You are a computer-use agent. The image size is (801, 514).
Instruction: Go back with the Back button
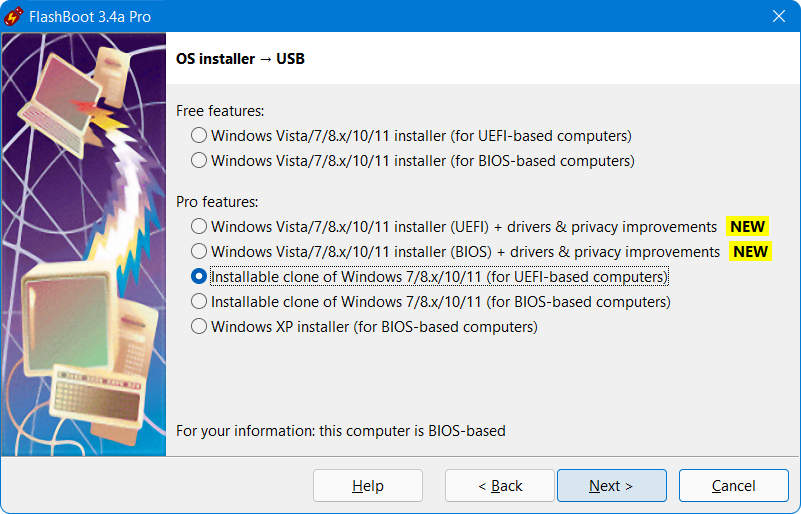[x=500, y=486]
